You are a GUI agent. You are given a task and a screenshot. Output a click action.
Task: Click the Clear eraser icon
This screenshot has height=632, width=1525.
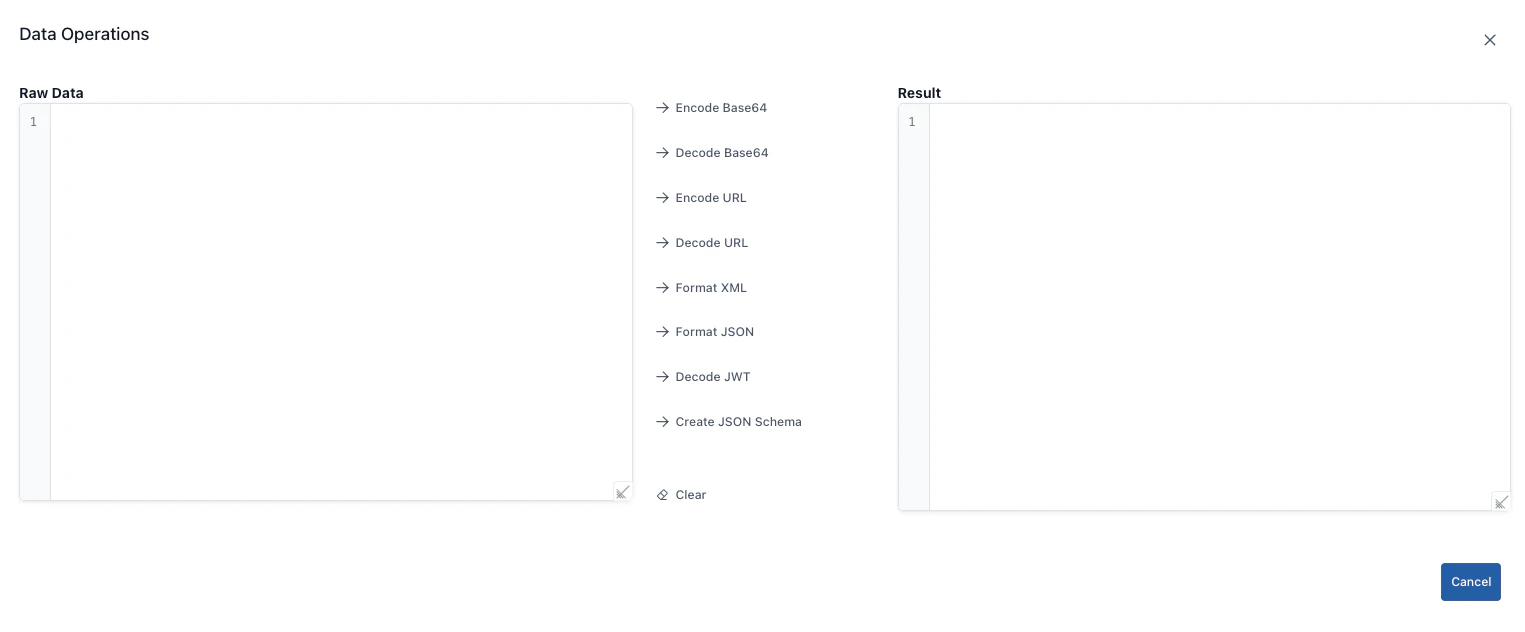click(662, 494)
